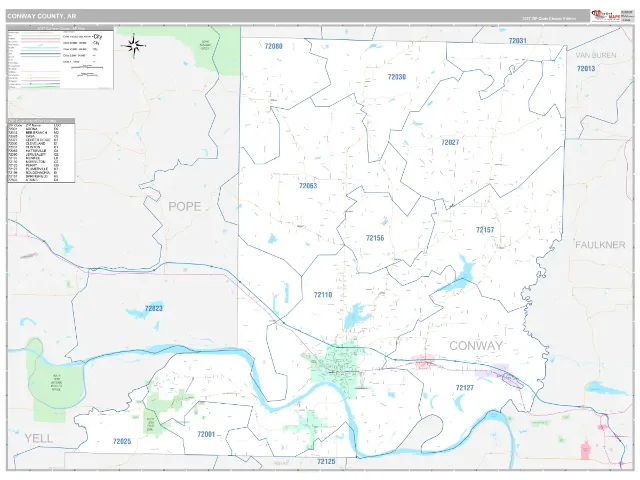Click the FAULKNER county label

(600, 245)
